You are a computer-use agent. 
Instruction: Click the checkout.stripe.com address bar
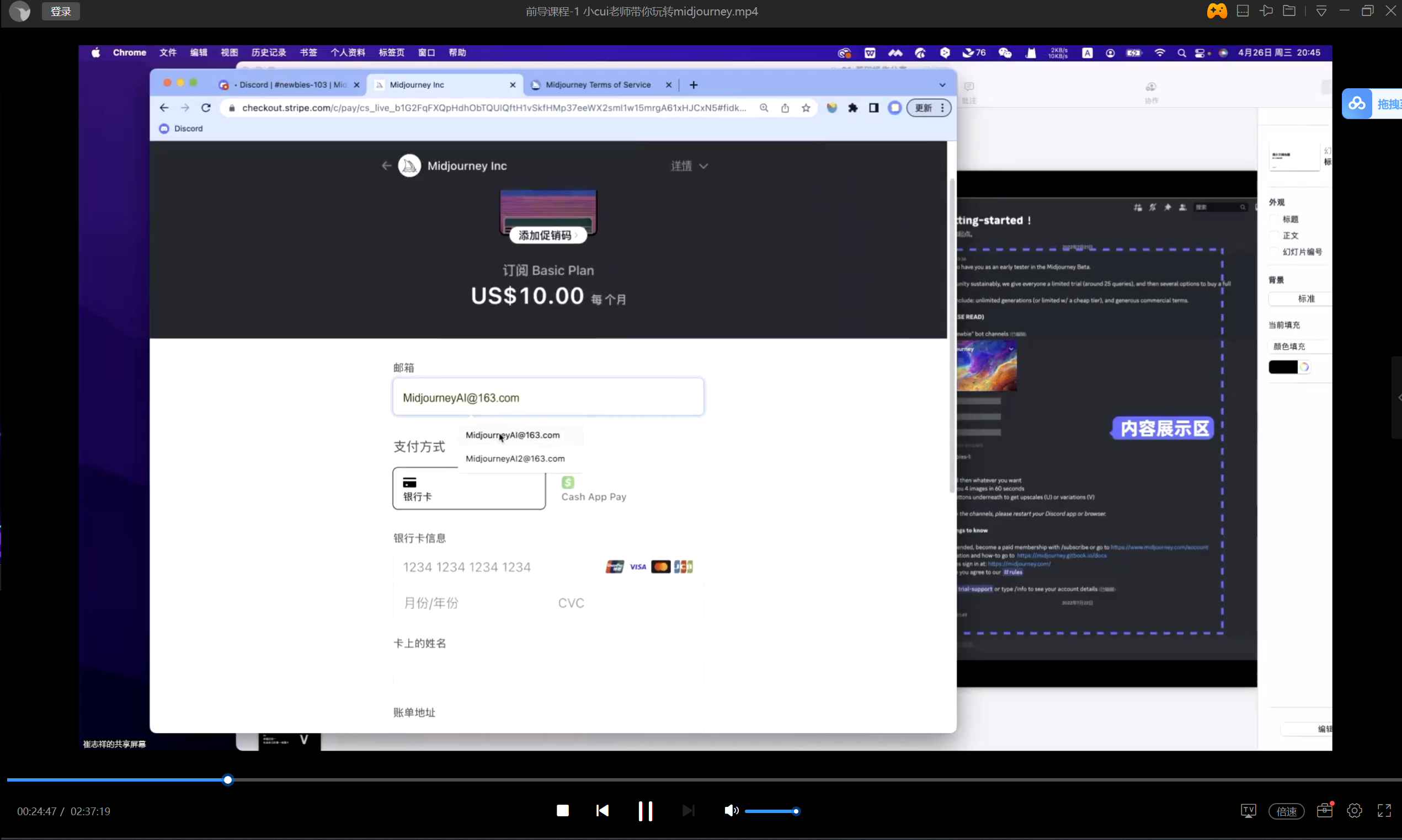494,108
